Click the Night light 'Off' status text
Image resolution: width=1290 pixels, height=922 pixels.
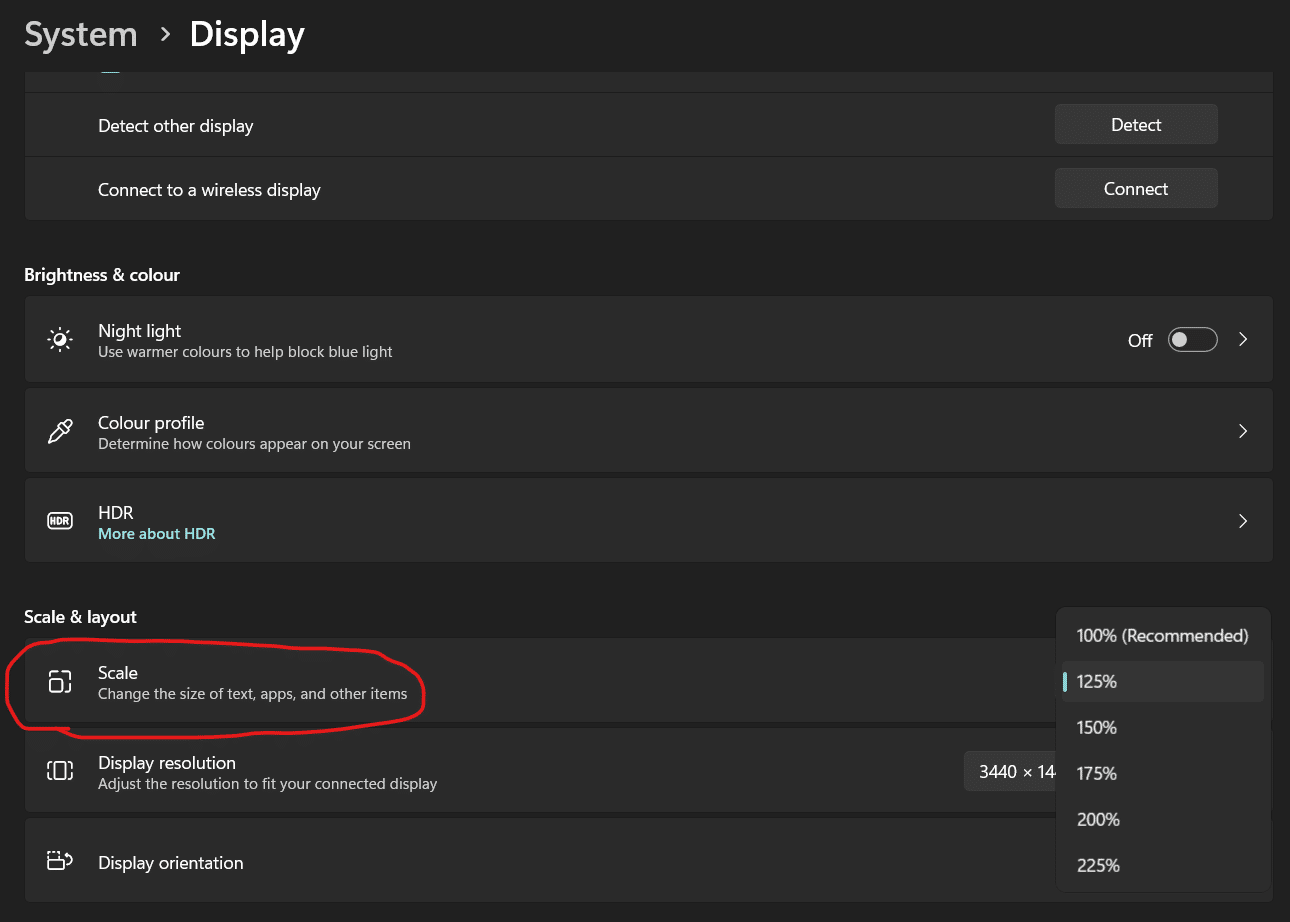(1140, 341)
